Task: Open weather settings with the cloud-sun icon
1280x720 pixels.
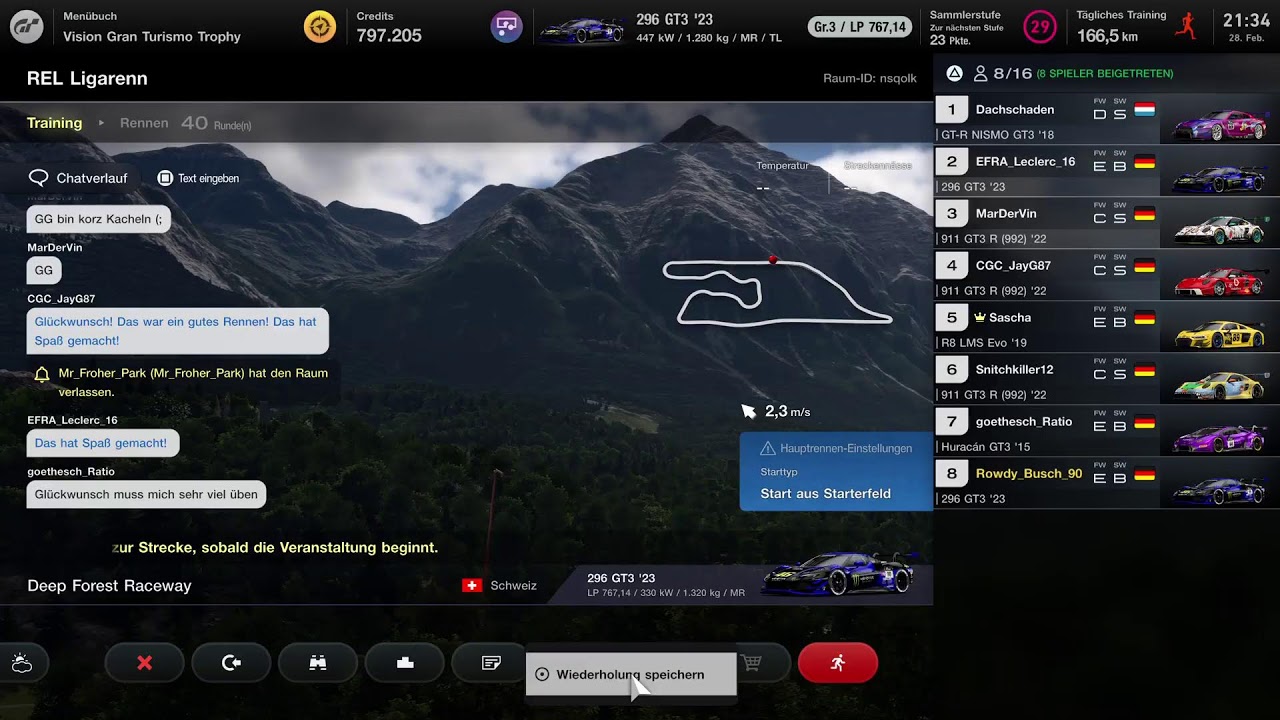Action: [x=22, y=663]
